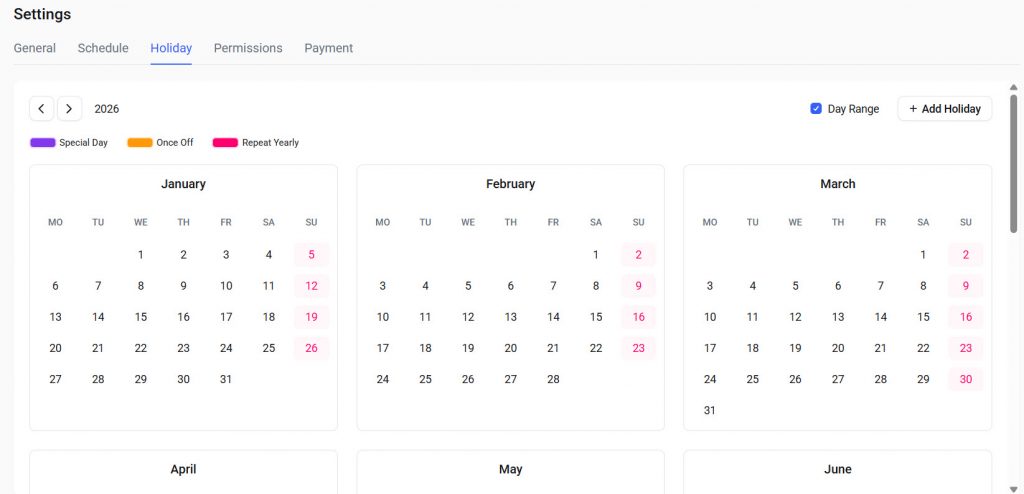
Task: Pick February 14 on the calendar
Action: click(553, 317)
